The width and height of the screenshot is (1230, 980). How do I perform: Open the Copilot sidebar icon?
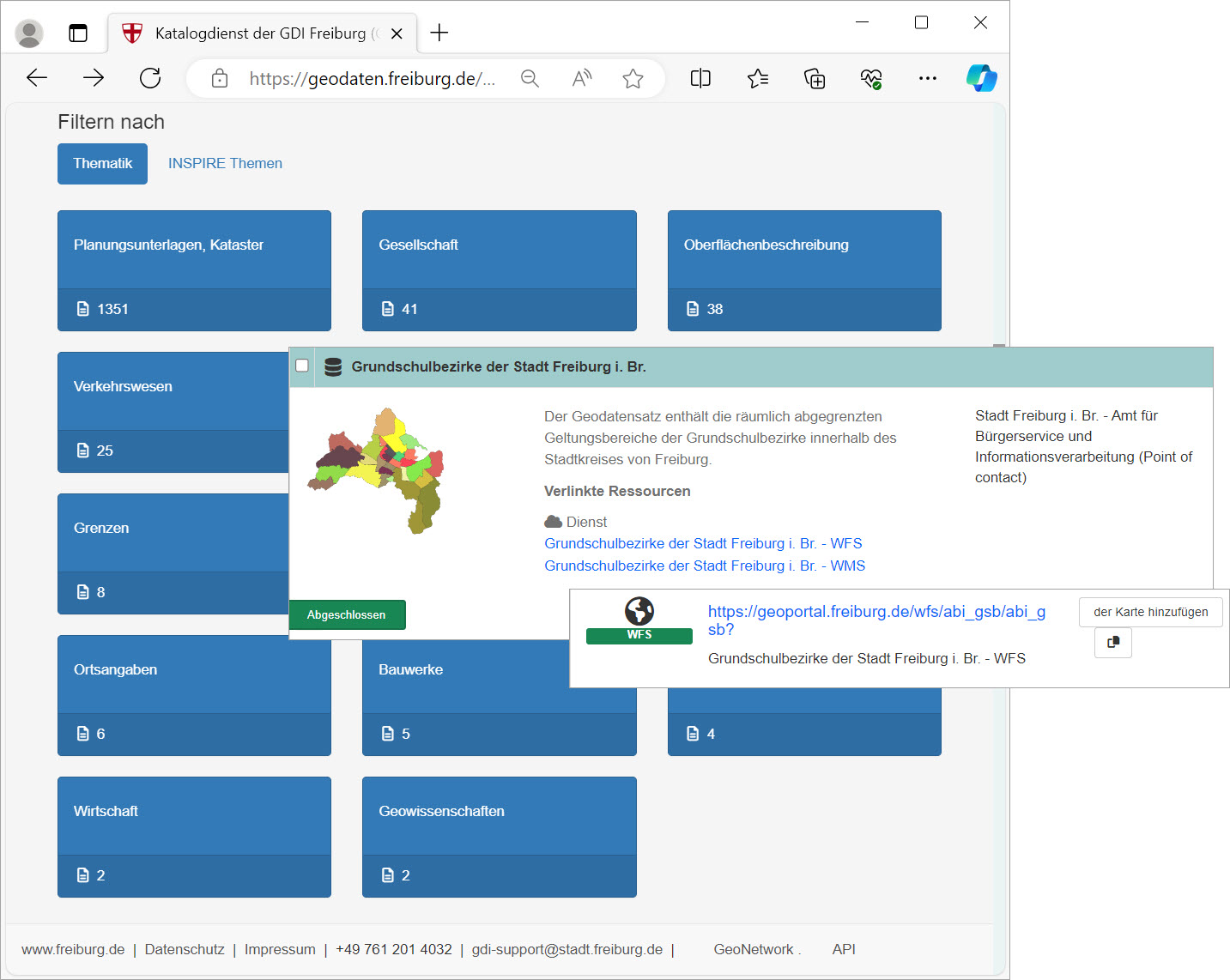click(x=981, y=78)
